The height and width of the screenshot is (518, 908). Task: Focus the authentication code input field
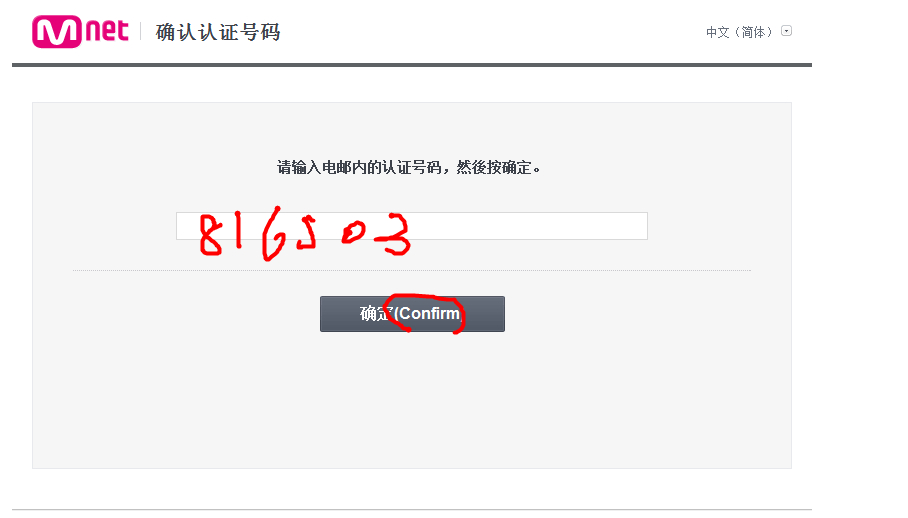pos(412,226)
